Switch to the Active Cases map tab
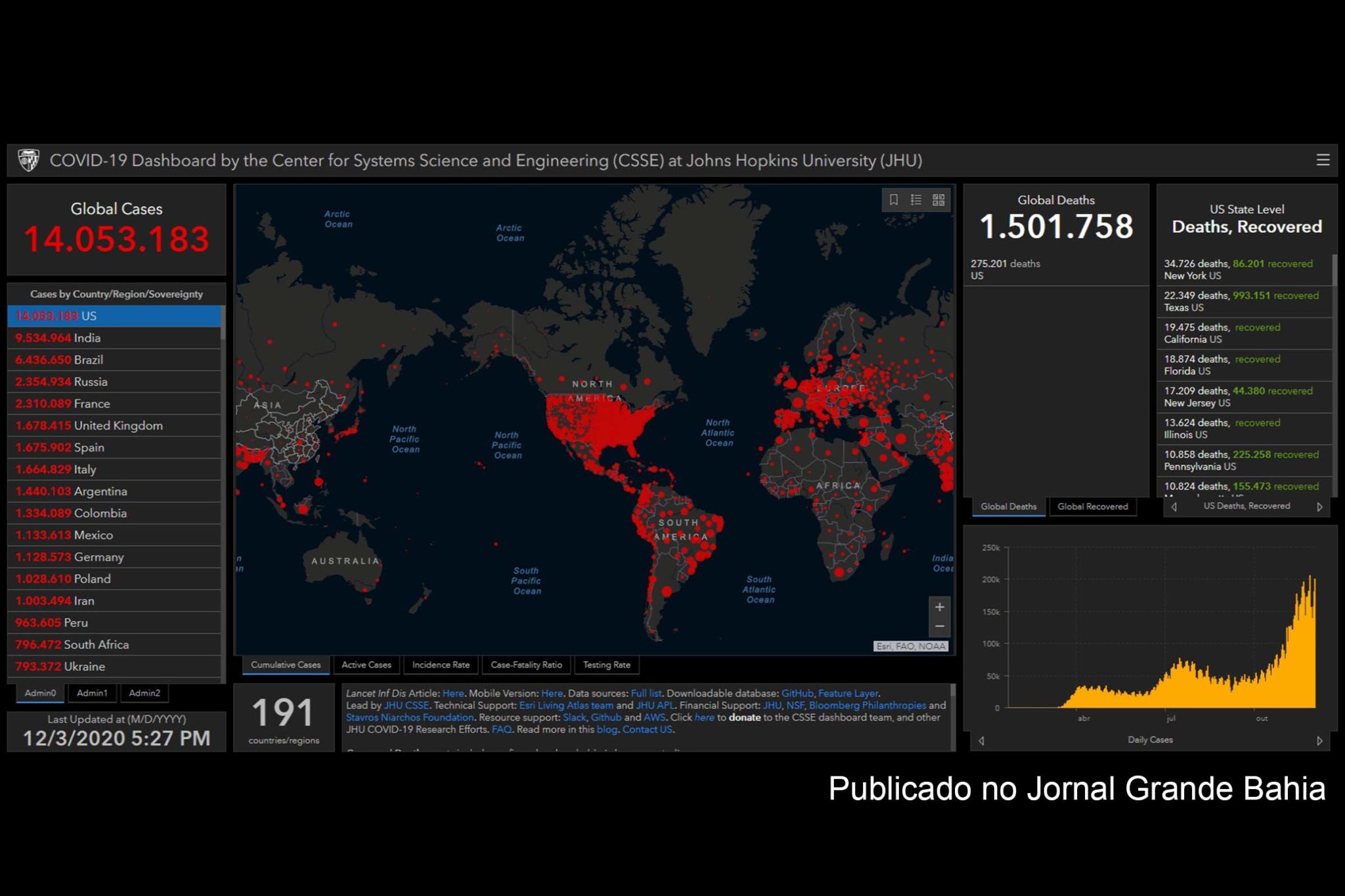Image resolution: width=1345 pixels, height=896 pixels. pyautogui.click(x=366, y=665)
